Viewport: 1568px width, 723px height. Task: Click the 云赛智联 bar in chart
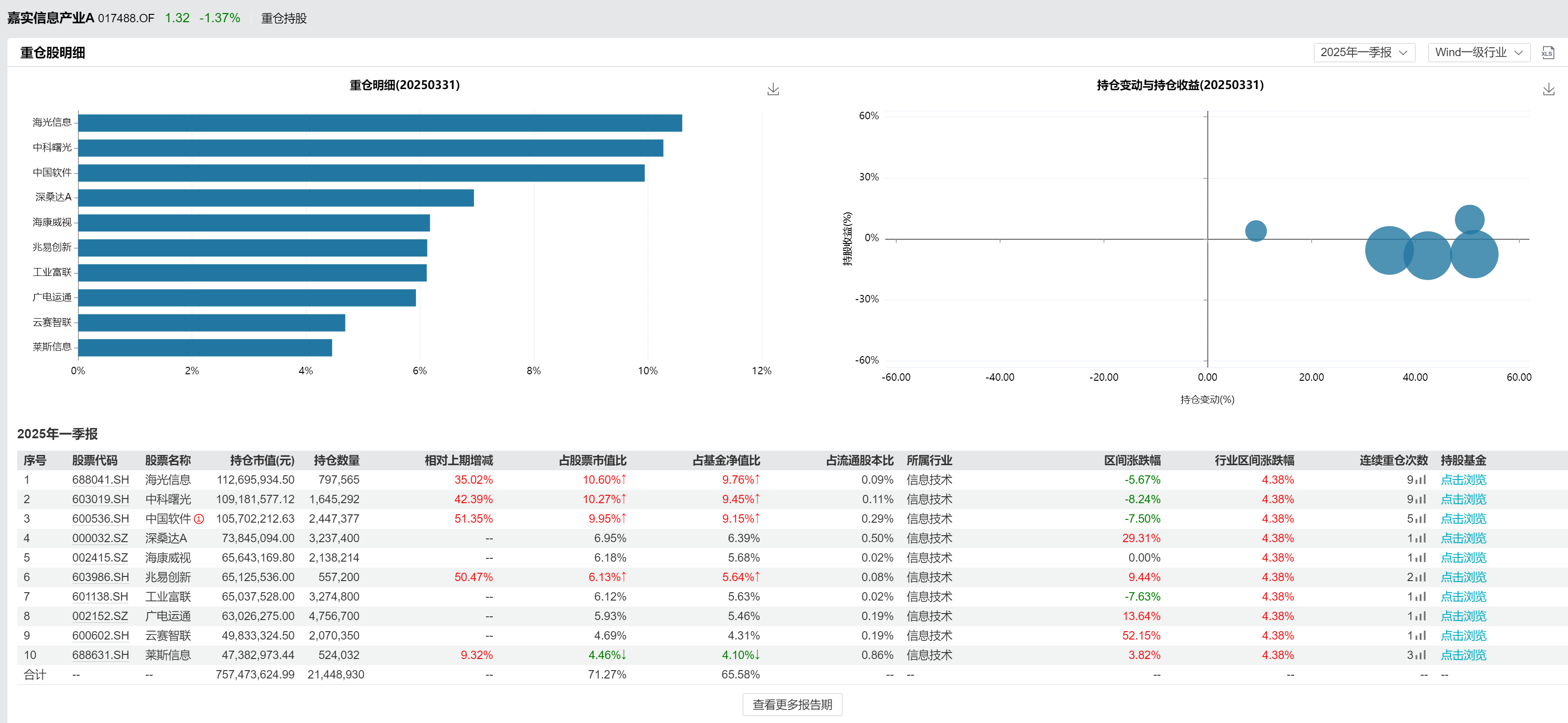point(212,323)
